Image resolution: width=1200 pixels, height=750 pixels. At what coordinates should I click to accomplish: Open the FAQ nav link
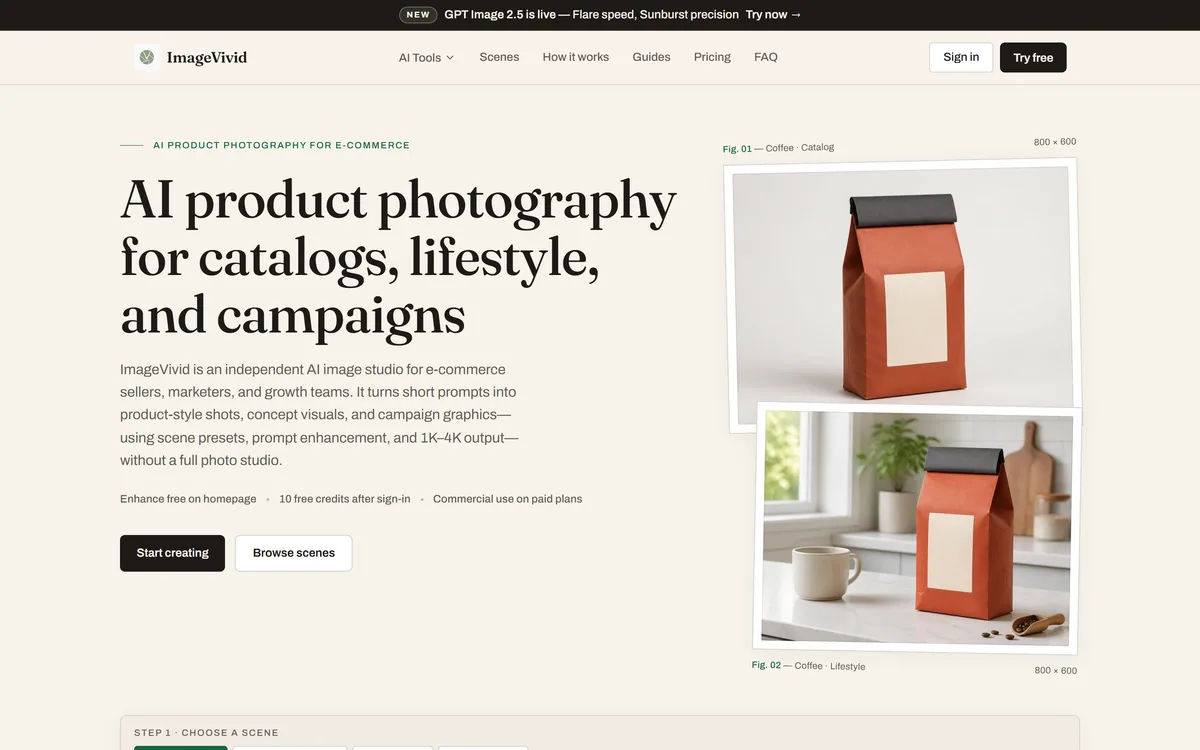coord(766,57)
